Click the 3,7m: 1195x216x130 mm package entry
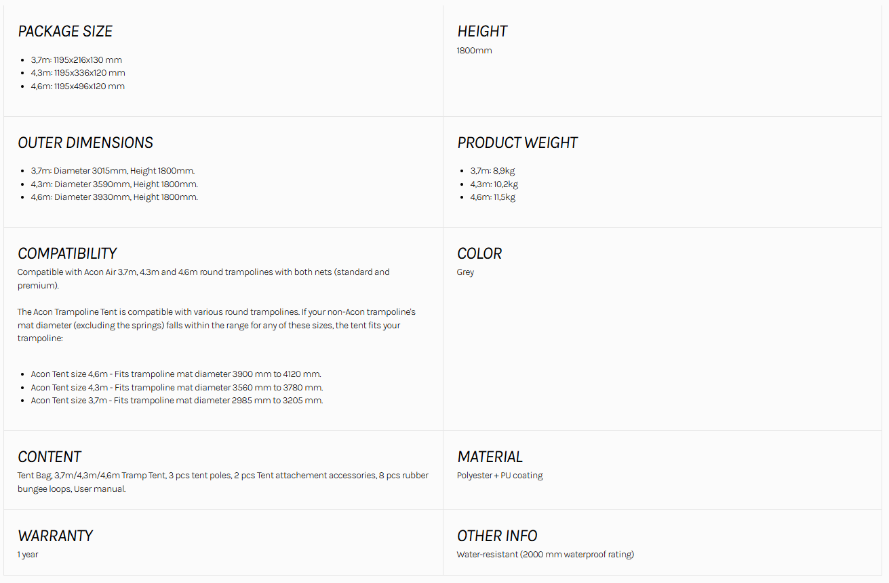 coord(78,60)
